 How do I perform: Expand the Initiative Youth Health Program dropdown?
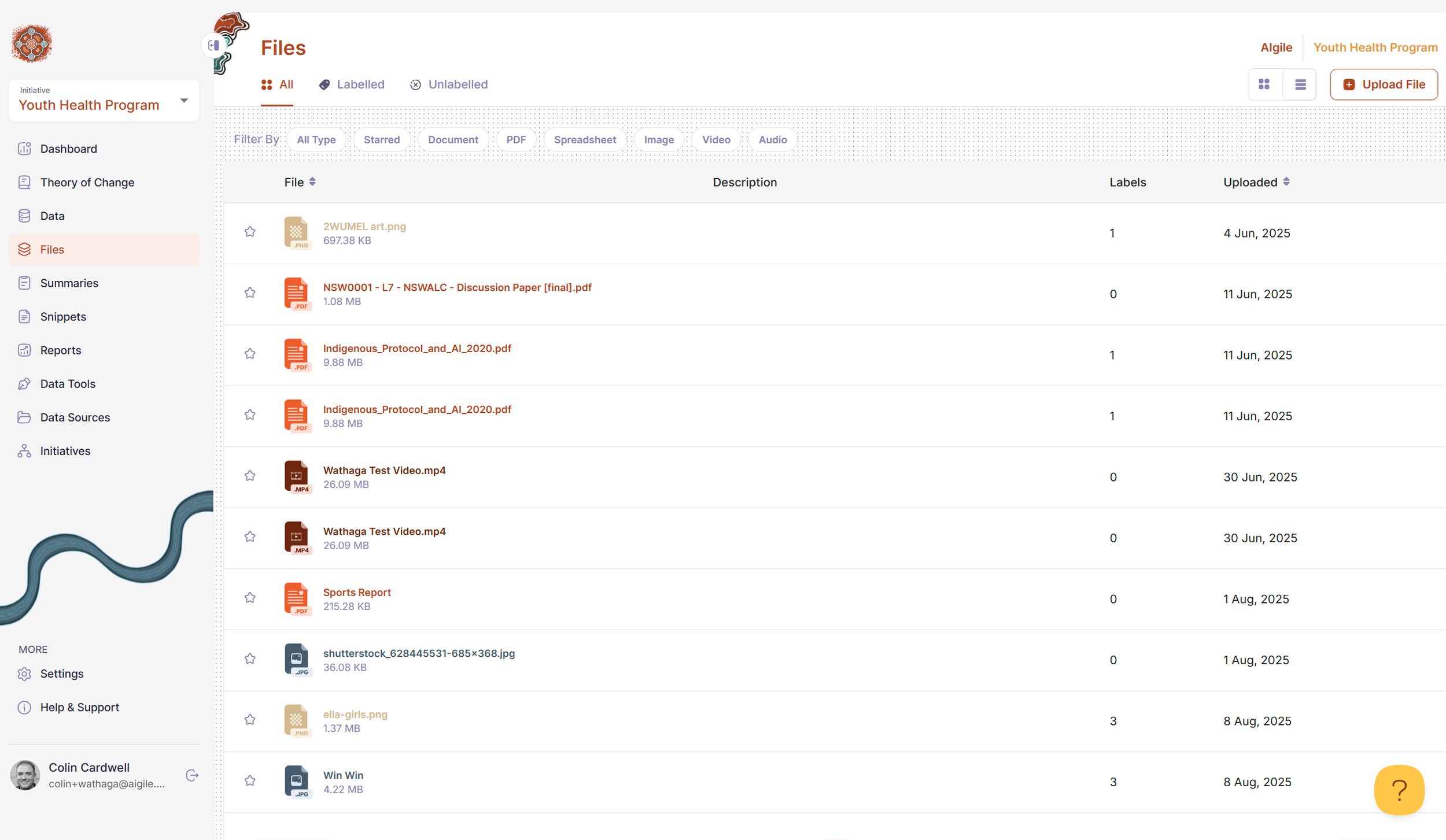click(184, 101)
